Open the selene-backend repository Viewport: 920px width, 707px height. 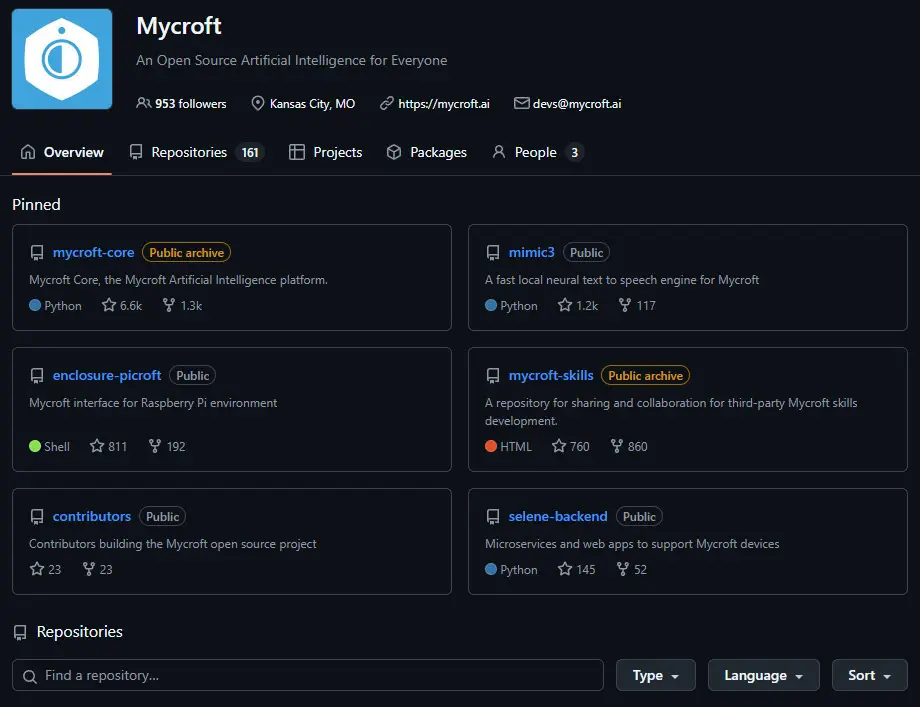tap(558, 516)
